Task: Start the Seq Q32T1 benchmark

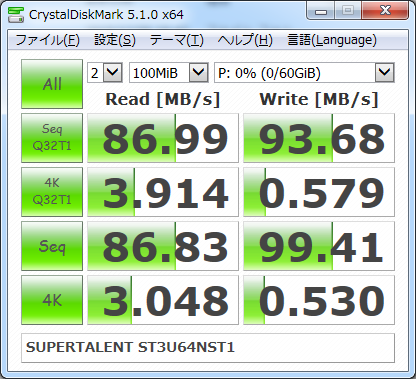Action: point(52,138)
